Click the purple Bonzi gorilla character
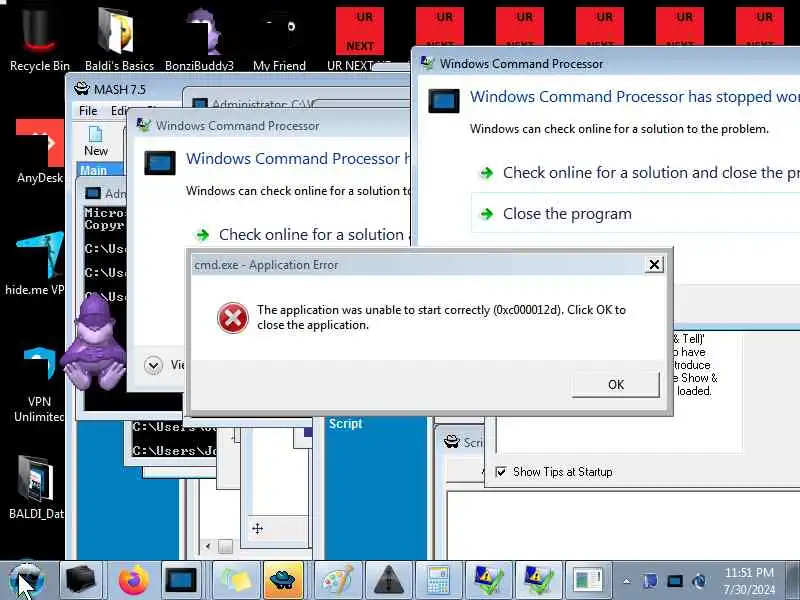This screenshot has height=600, width=800. pos(95,344)
